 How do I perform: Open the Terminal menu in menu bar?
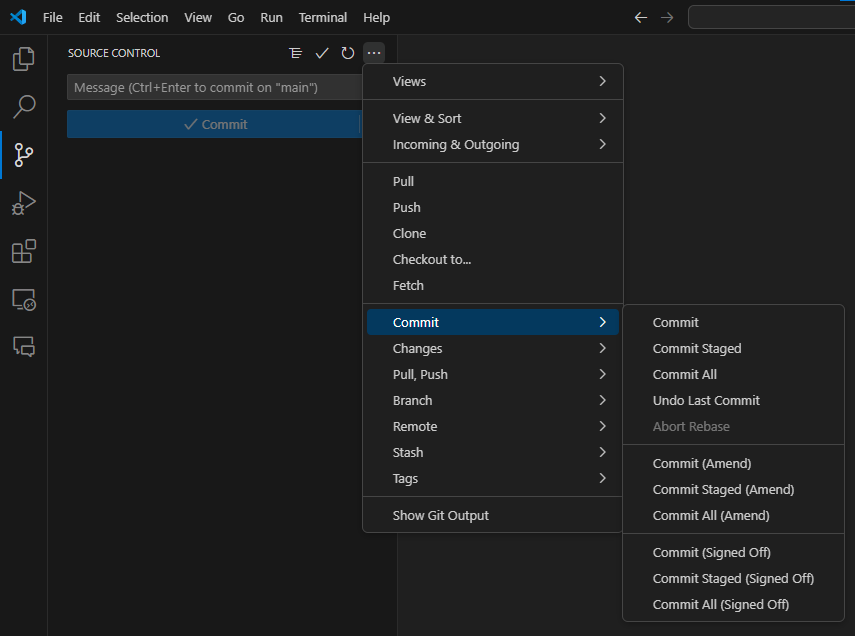323,17
